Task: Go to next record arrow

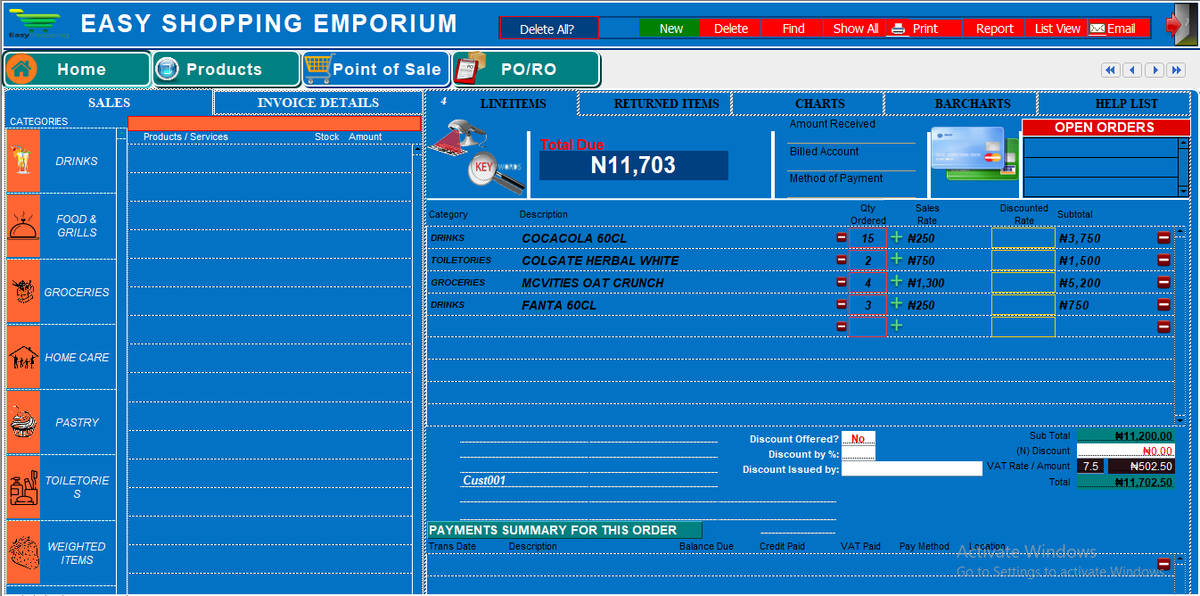Action: coord(1154,70)
